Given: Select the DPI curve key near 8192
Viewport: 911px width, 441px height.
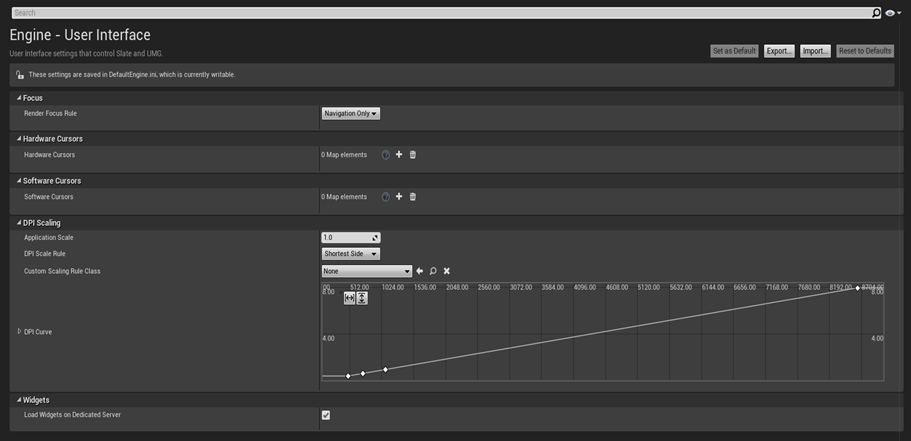Looking at the screenshot, I should pos(858,288).
